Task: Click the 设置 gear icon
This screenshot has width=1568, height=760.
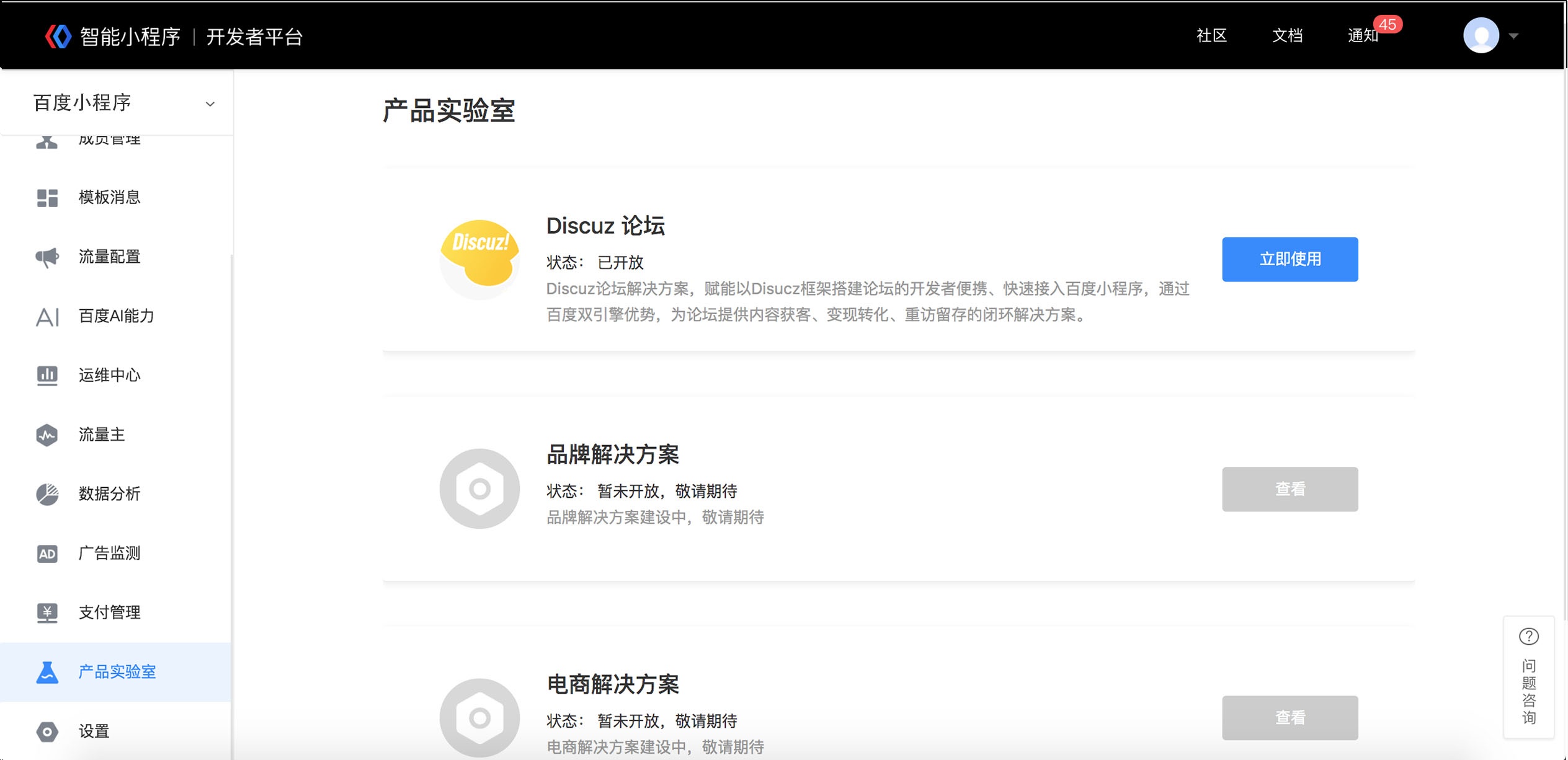Action: [47, 731]
